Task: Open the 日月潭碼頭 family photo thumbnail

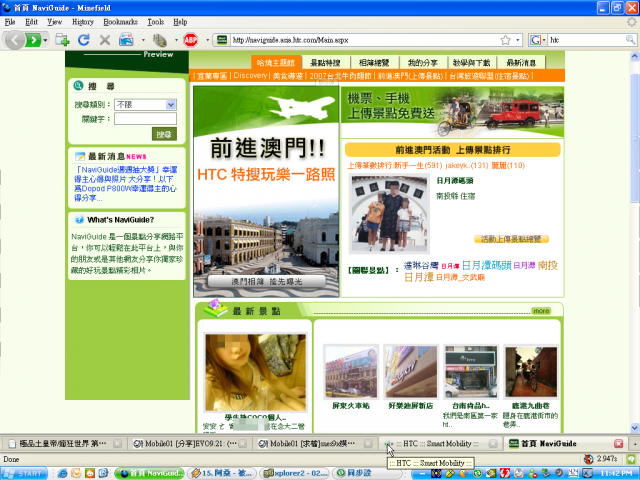Action: click(x=389, y=213)
